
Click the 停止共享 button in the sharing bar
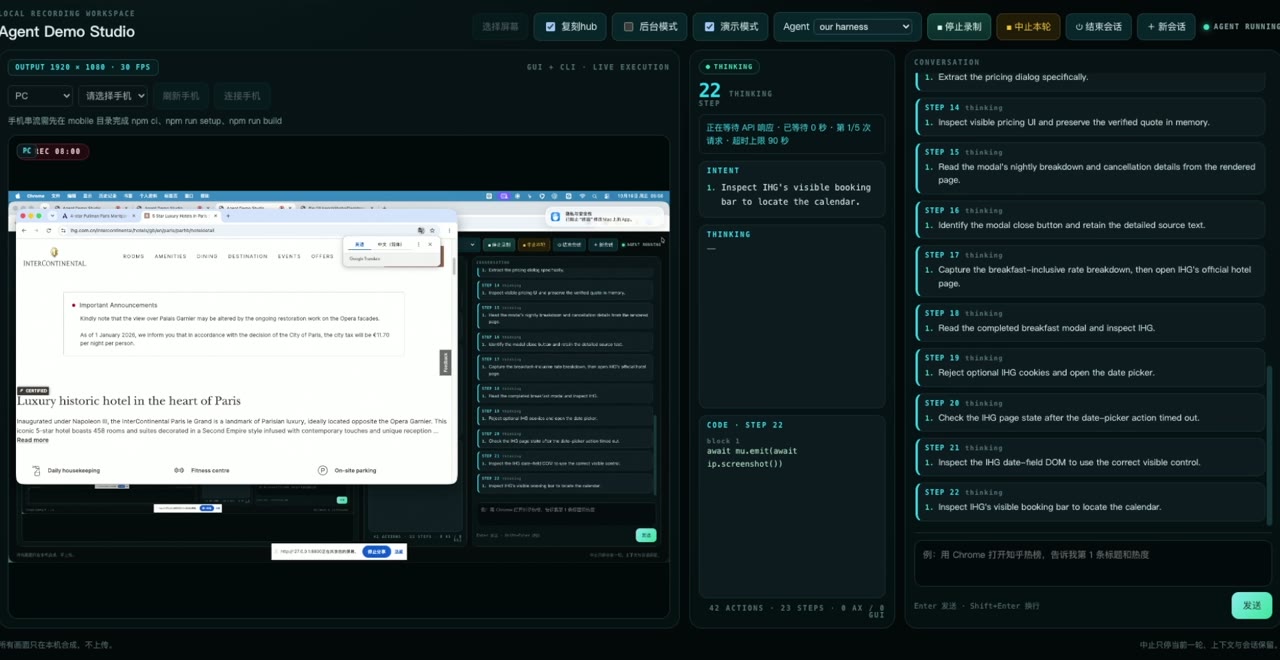tap(376, 551)
